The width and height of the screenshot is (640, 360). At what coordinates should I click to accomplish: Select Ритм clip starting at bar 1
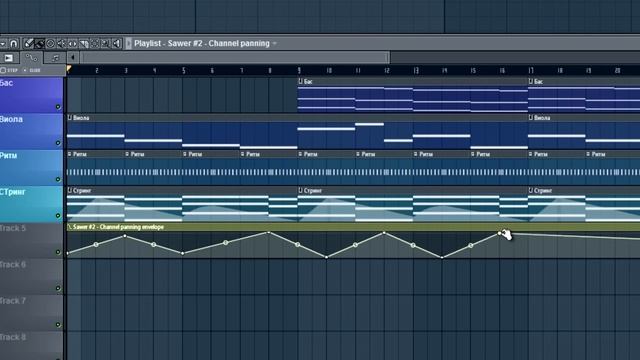[96, 168]
